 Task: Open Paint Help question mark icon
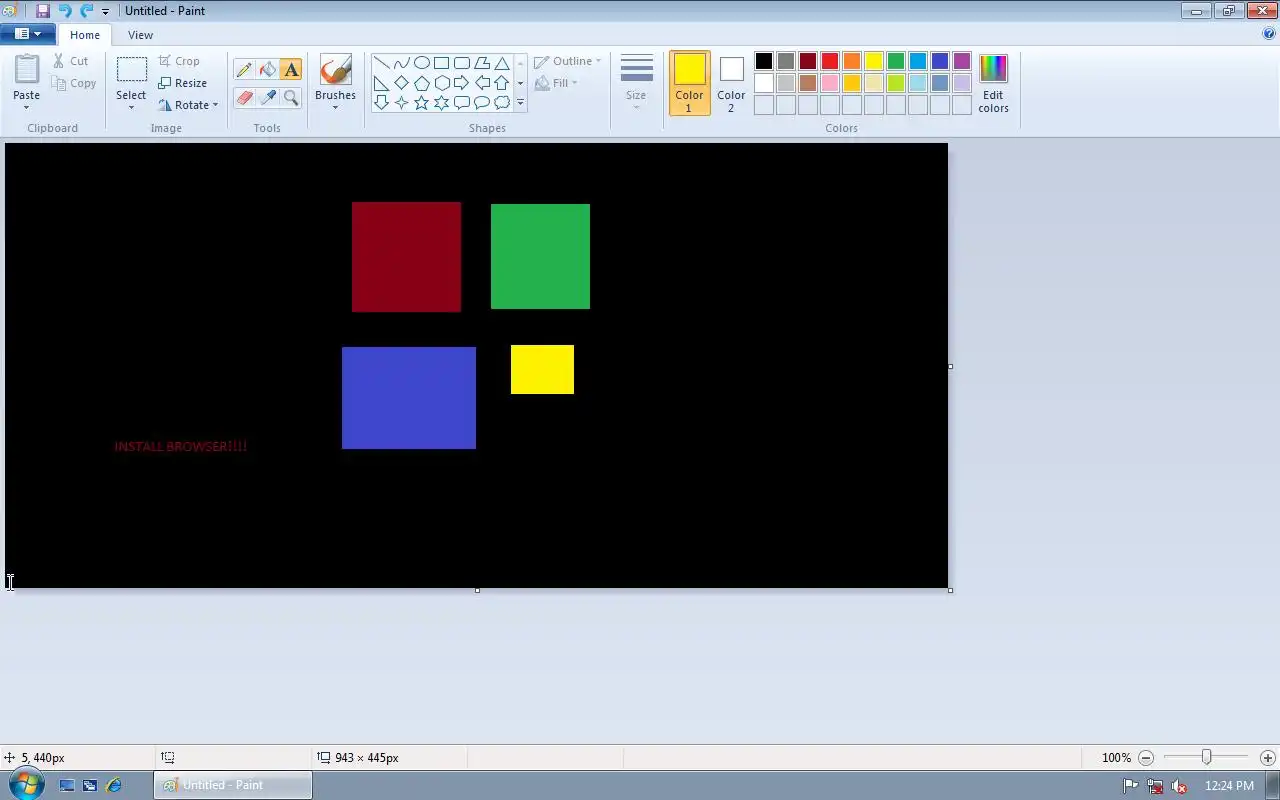[x=1269, y=34]
